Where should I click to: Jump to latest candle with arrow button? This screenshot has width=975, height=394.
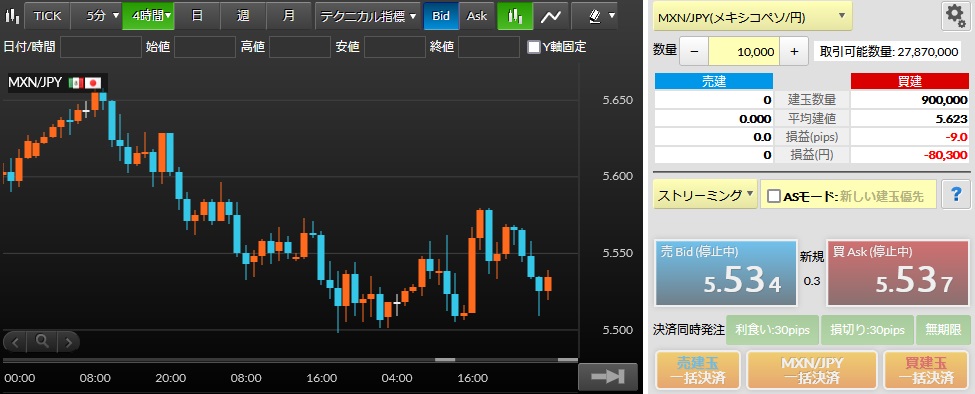(x=608, y=377)
